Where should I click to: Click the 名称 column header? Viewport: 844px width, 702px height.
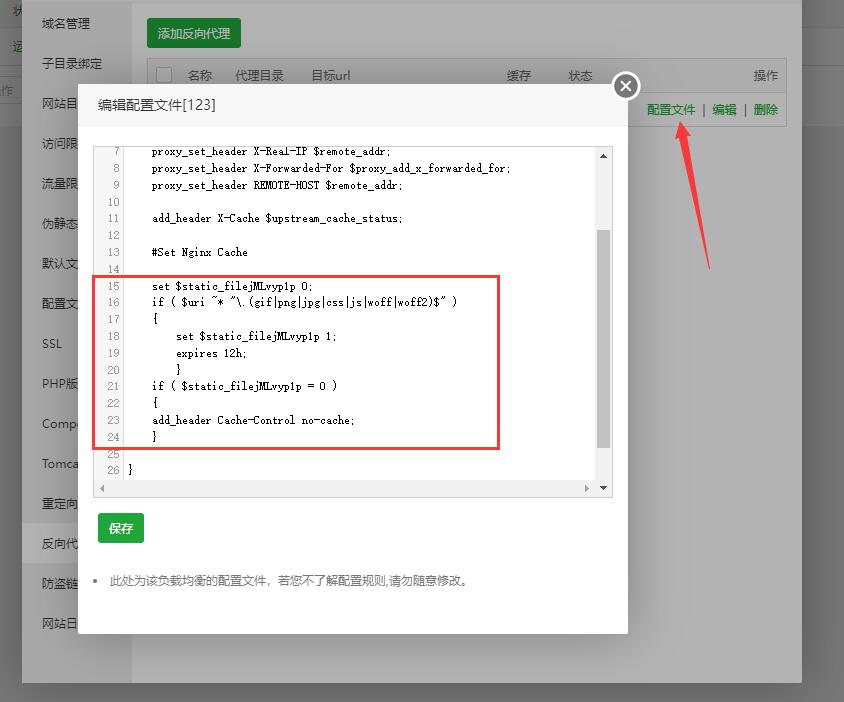coord(199,75)
